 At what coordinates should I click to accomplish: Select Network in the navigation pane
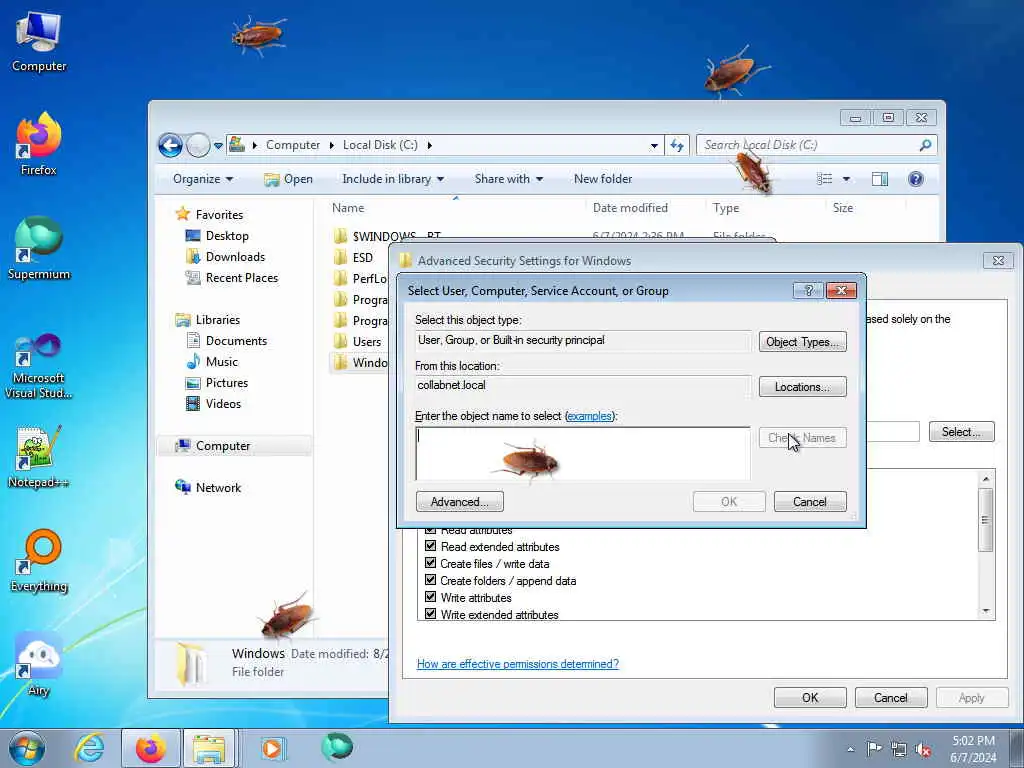point(208,487)
